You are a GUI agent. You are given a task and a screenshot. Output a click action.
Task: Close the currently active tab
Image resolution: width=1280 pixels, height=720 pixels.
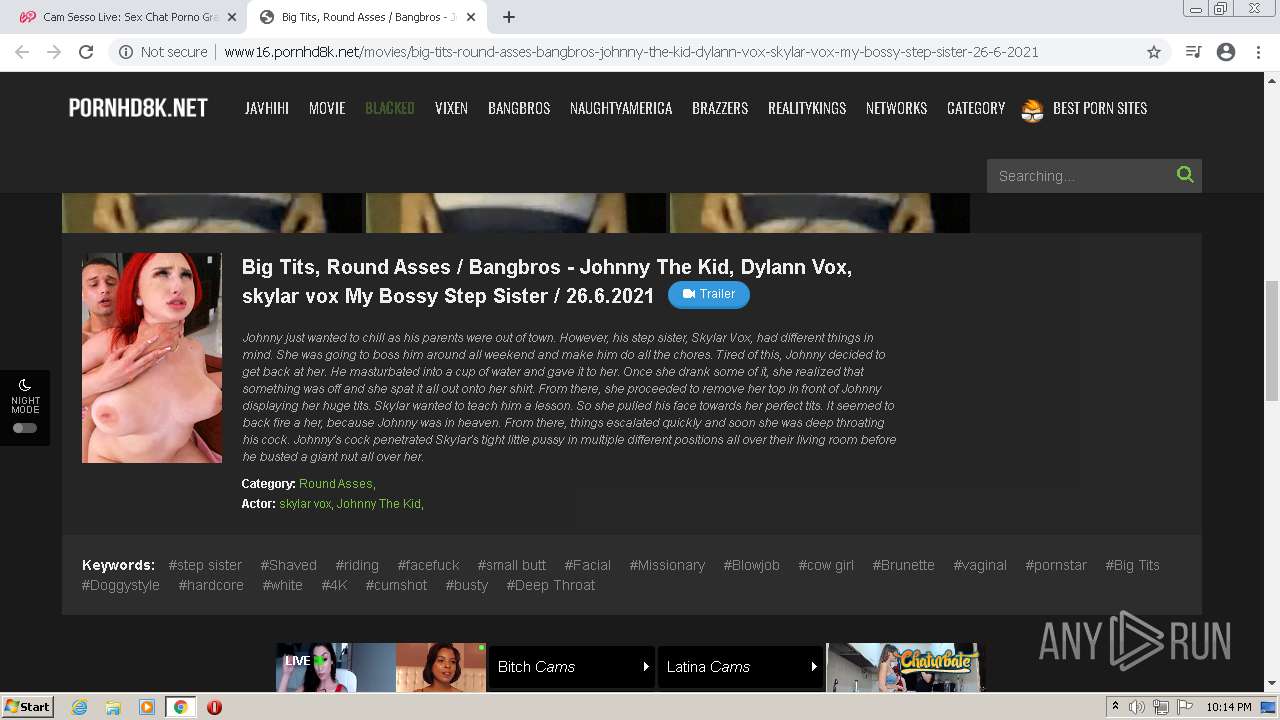coord(471,17)
